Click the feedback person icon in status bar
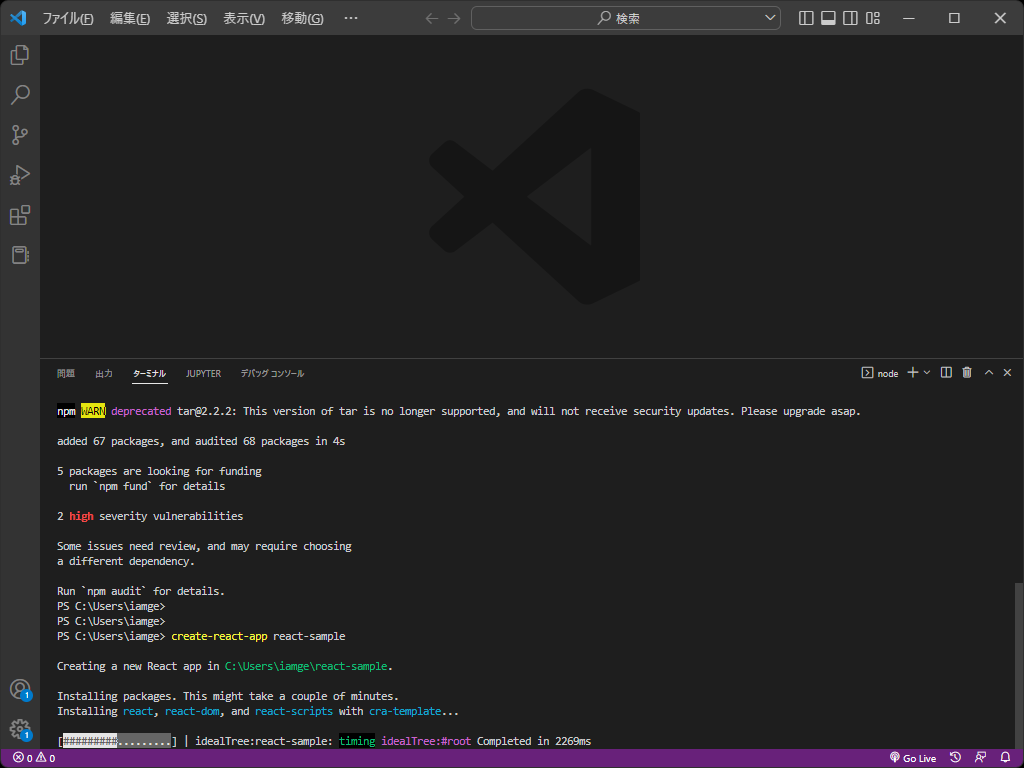This screenshot has width=1024, height=768. [x=980, y=758]
